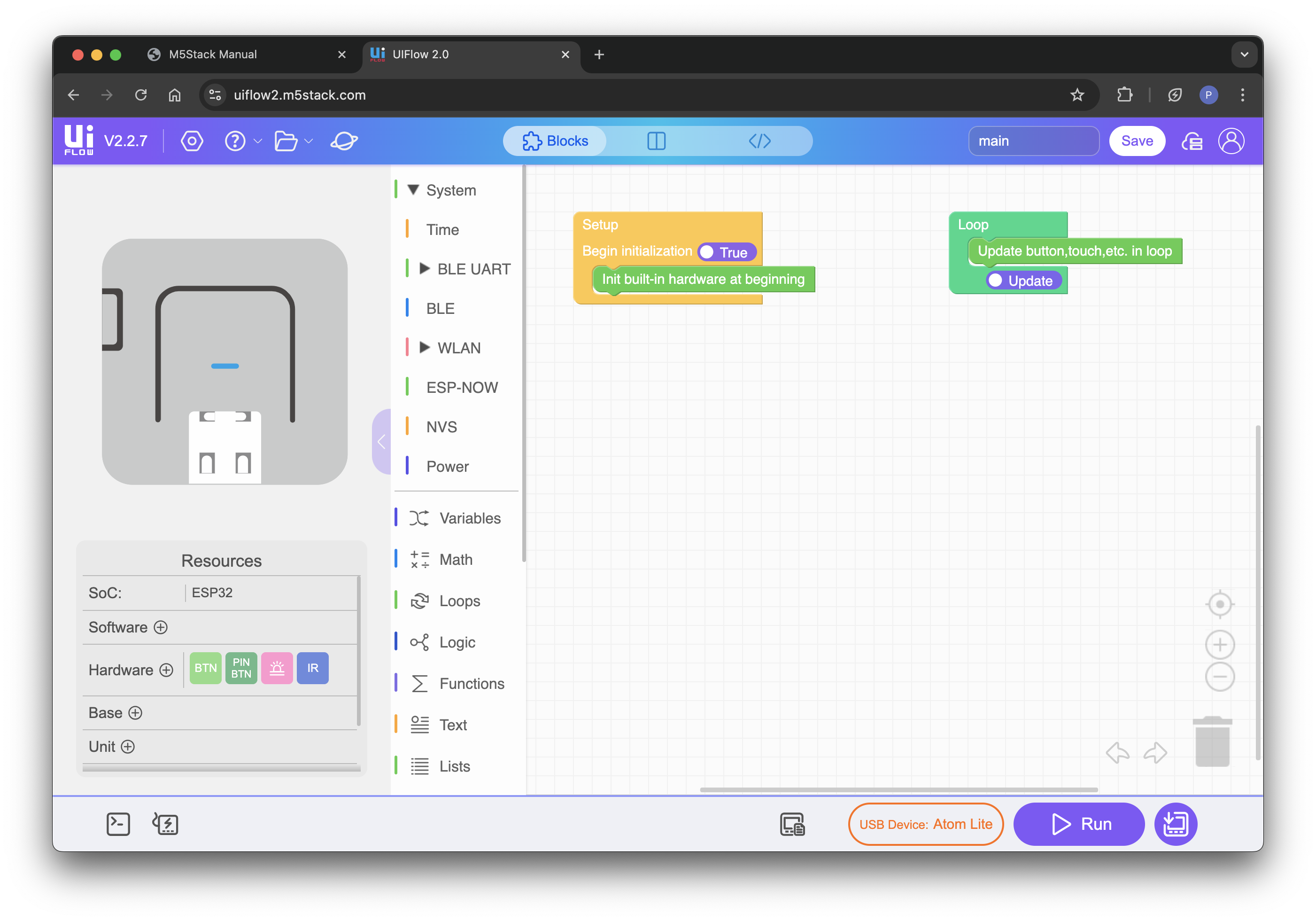
Task: Select the Init built-in hardware block
Action: tap(703, 279)
